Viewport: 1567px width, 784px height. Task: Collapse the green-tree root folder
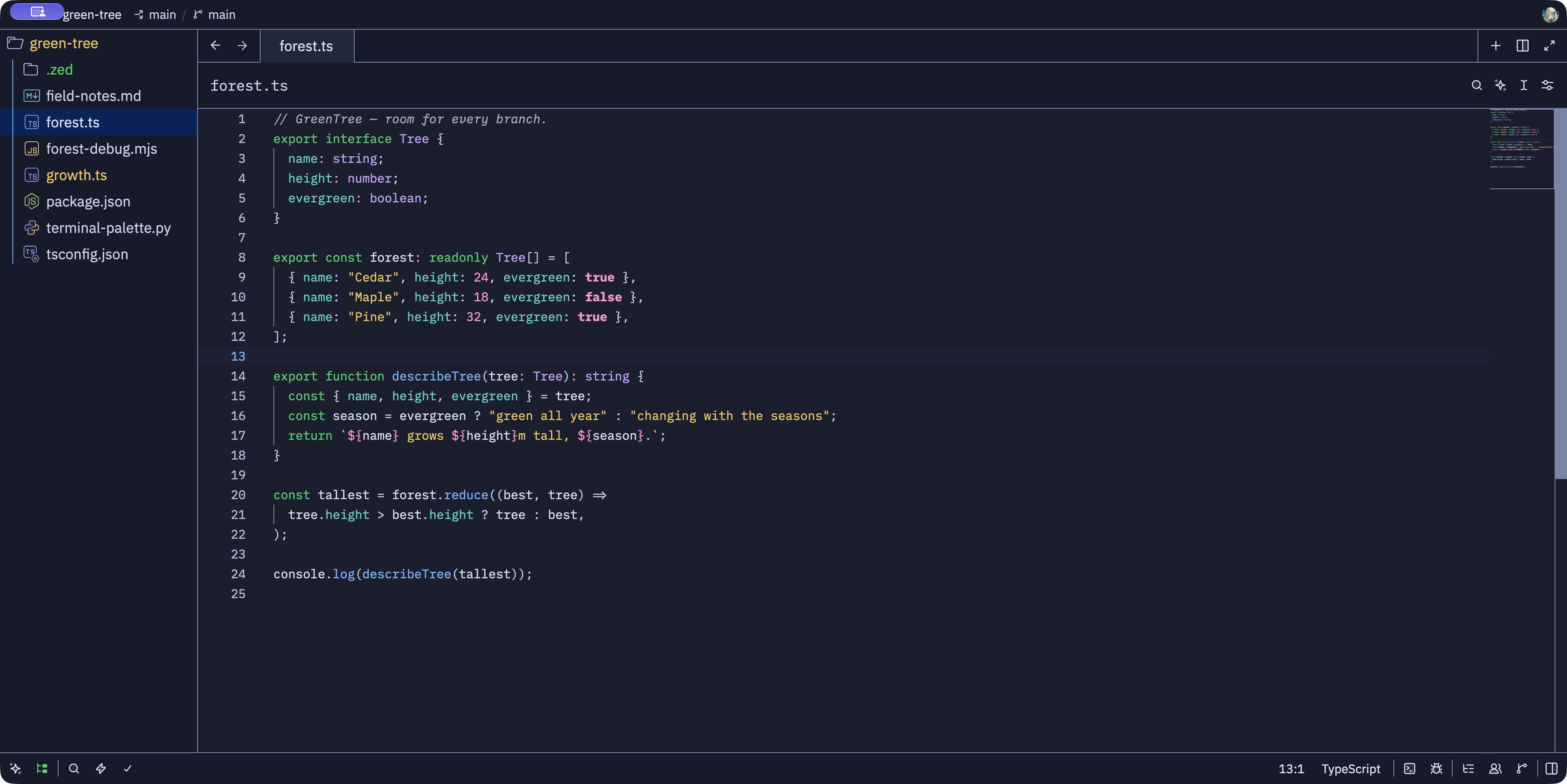click(x=99, y=43)
